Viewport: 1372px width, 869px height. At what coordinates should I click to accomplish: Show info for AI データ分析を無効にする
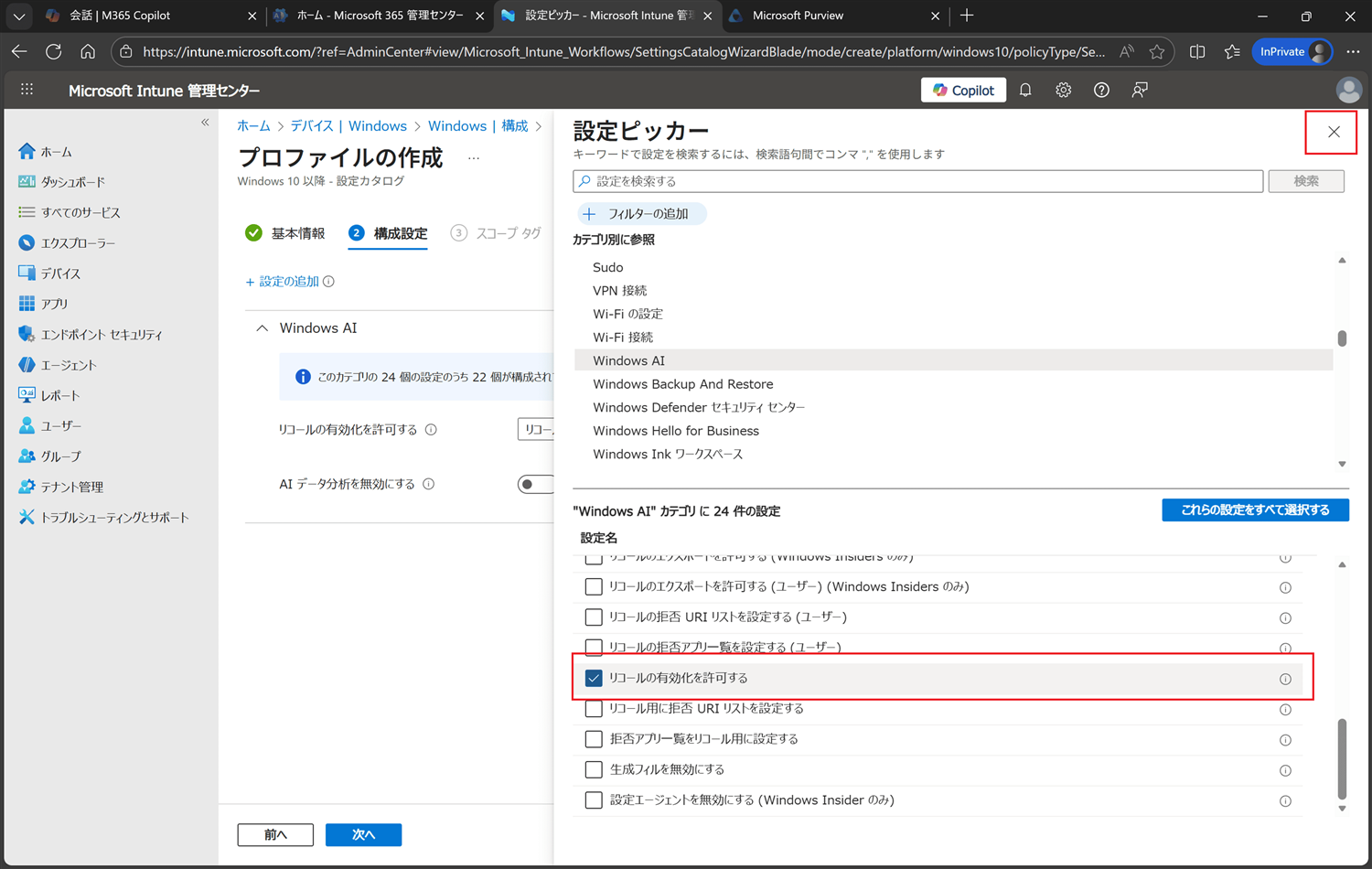pos(429,484)
